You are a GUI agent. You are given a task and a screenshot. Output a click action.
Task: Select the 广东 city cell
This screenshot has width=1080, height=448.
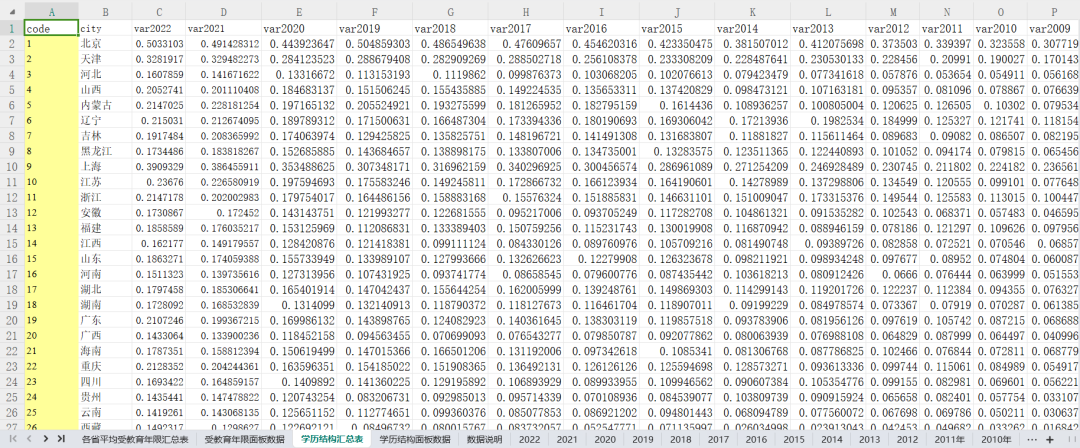[105, 320]
